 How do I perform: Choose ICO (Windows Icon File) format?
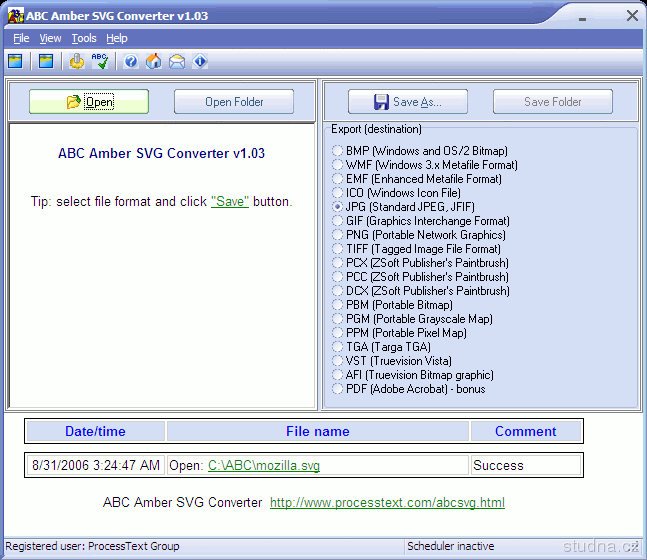397,193
